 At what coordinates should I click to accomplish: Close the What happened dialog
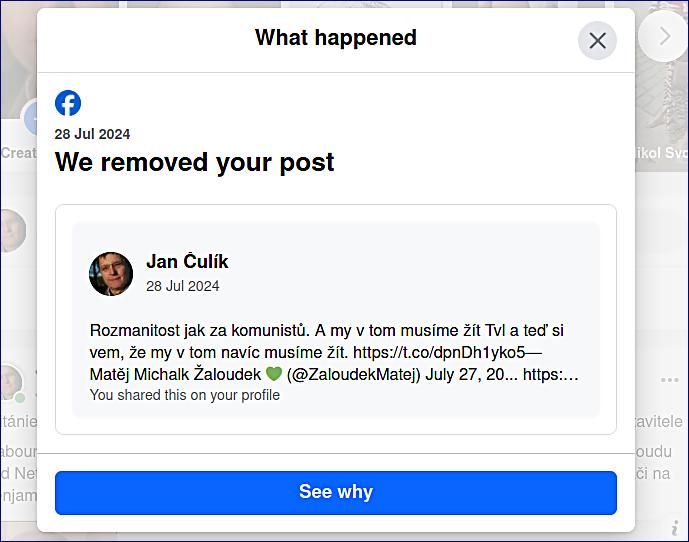click(x=597, y=40)
